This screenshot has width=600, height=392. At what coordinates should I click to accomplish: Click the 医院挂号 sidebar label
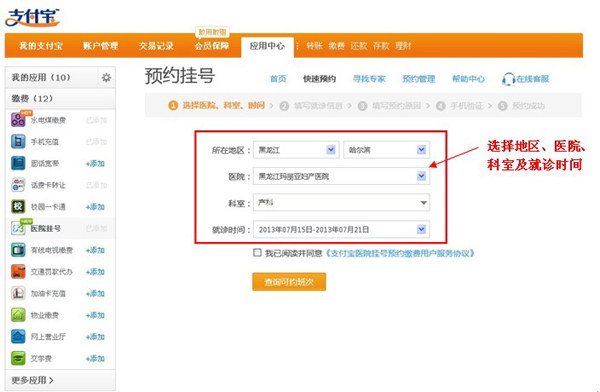tap(46, 229)
